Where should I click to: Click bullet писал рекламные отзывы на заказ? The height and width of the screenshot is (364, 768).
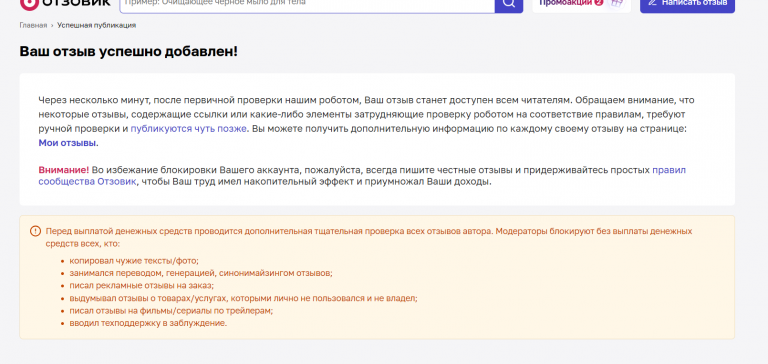pyautogui.click(x=142, y=286)
